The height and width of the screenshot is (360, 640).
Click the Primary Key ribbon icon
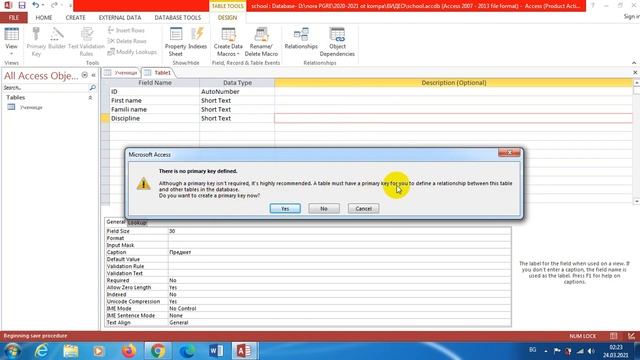pos(36,42)
